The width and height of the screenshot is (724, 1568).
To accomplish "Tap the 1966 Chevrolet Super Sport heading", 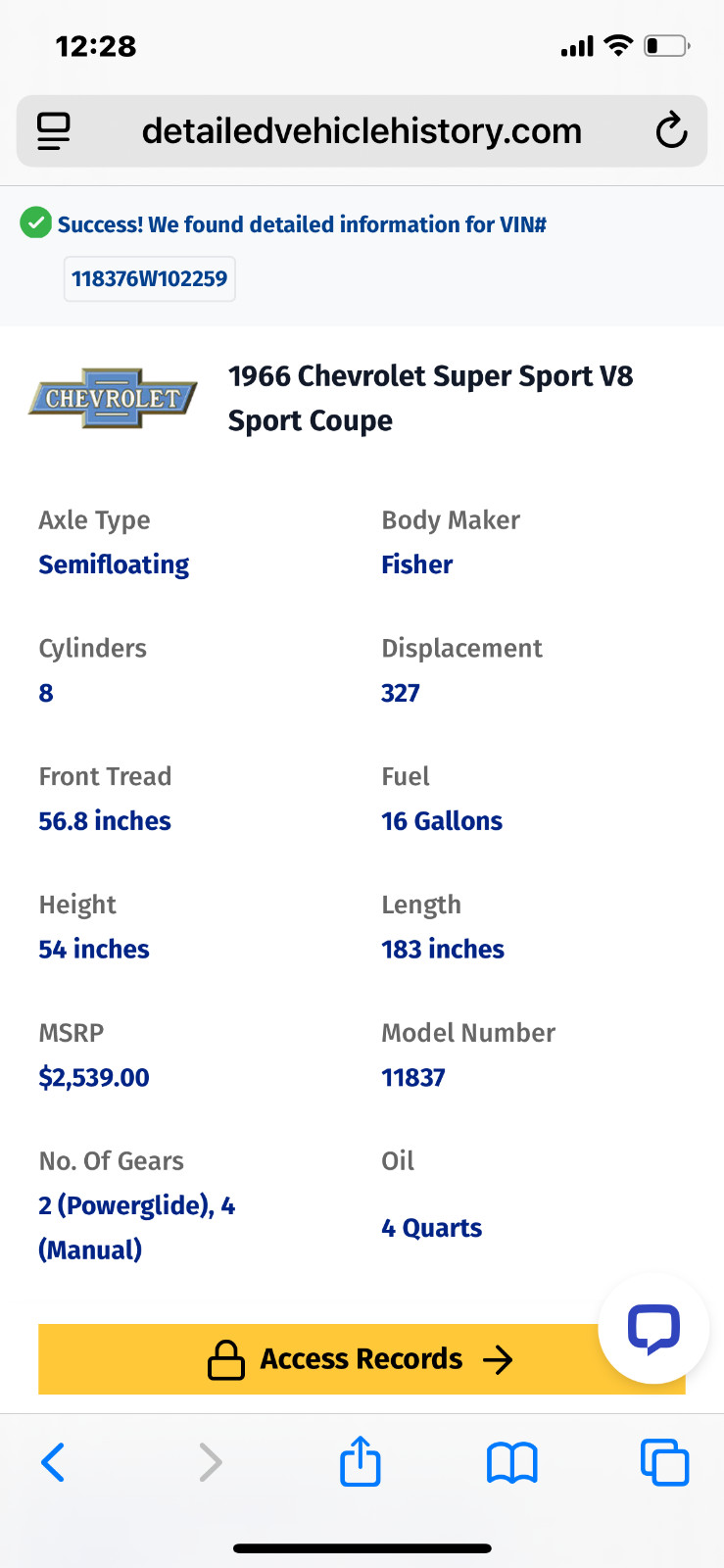I will [x=430, y=398].
